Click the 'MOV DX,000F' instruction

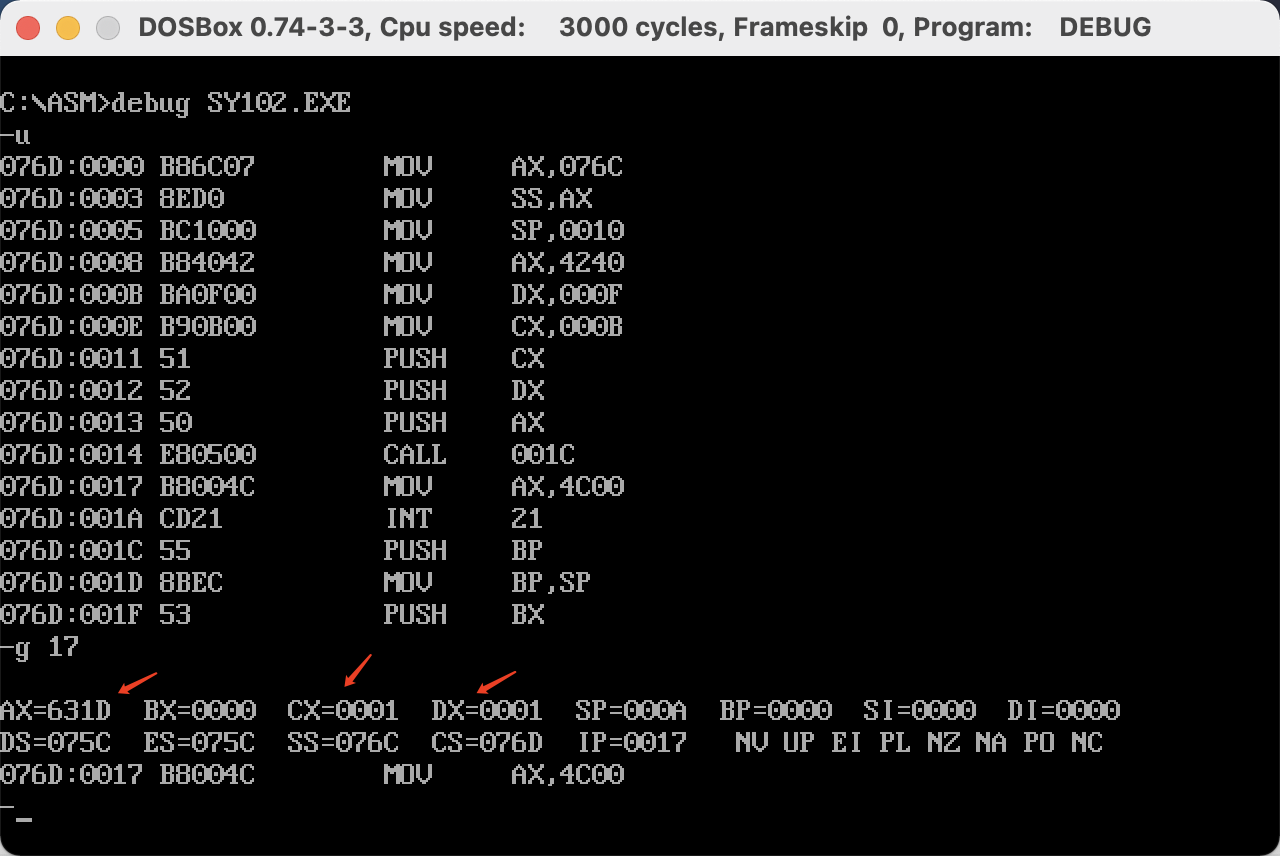click(x=503, y=295)
